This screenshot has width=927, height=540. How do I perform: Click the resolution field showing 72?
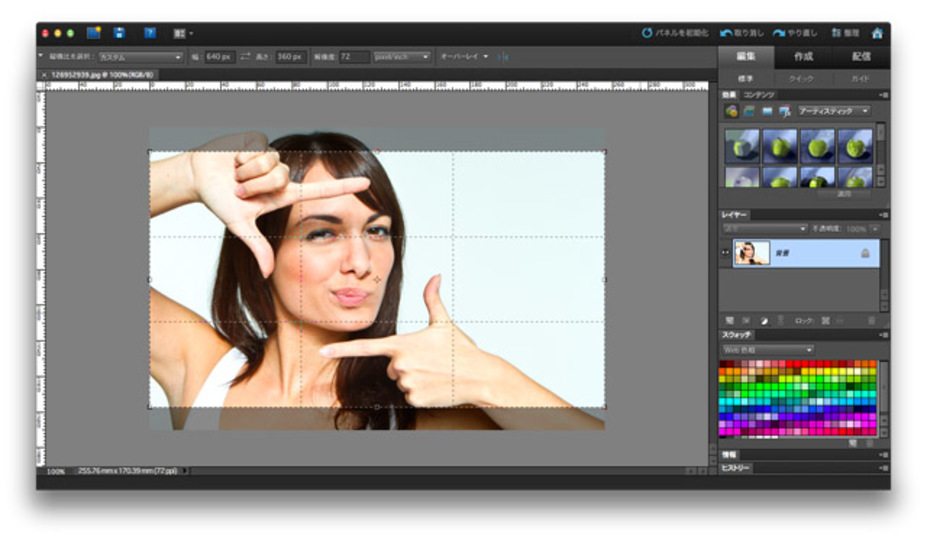354,57
